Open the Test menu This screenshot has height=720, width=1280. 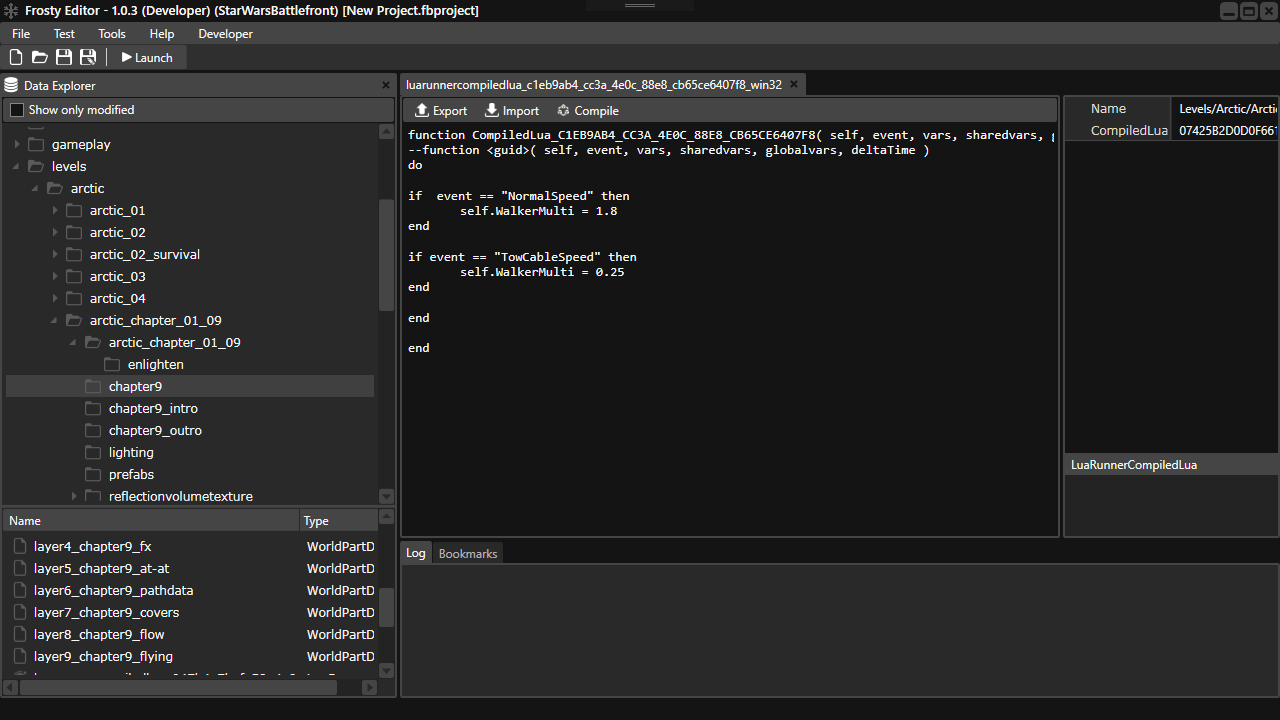pos(64,34)
